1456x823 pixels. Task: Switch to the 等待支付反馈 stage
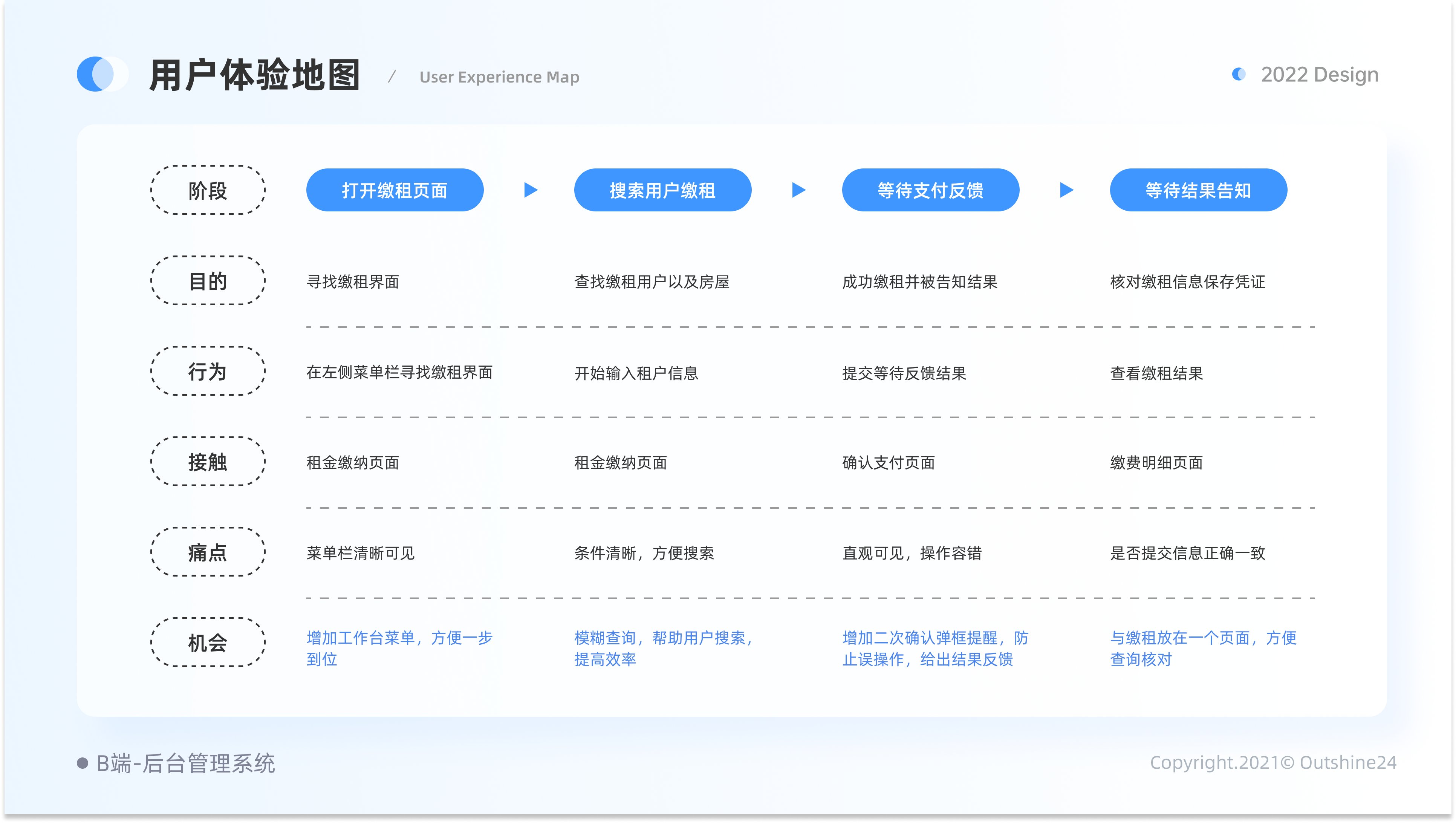930,190
